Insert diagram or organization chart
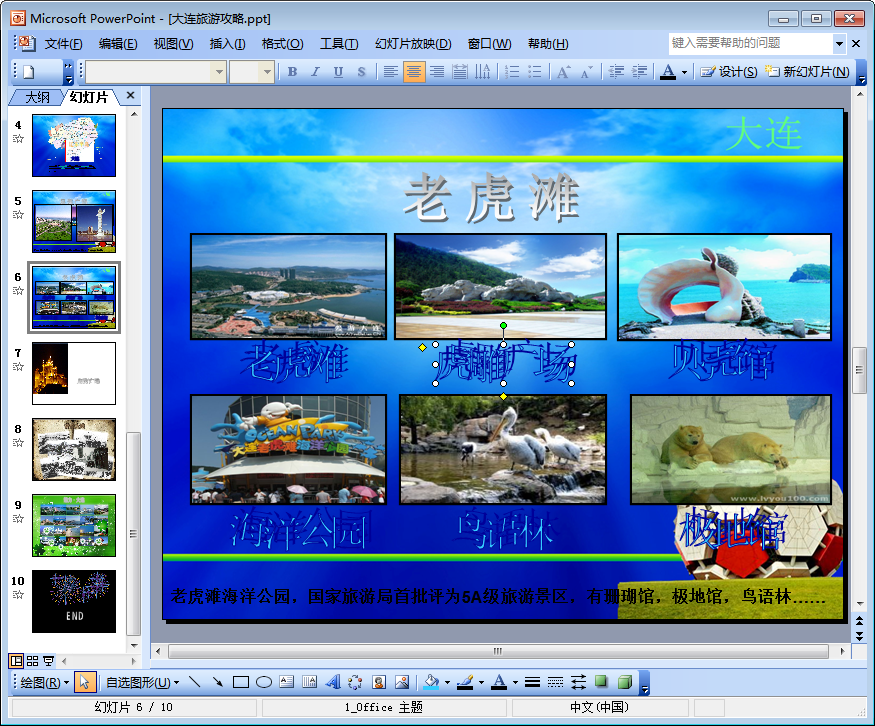This screenshot has width=875, height=726. pyautogui.click(x=355, y=682)
